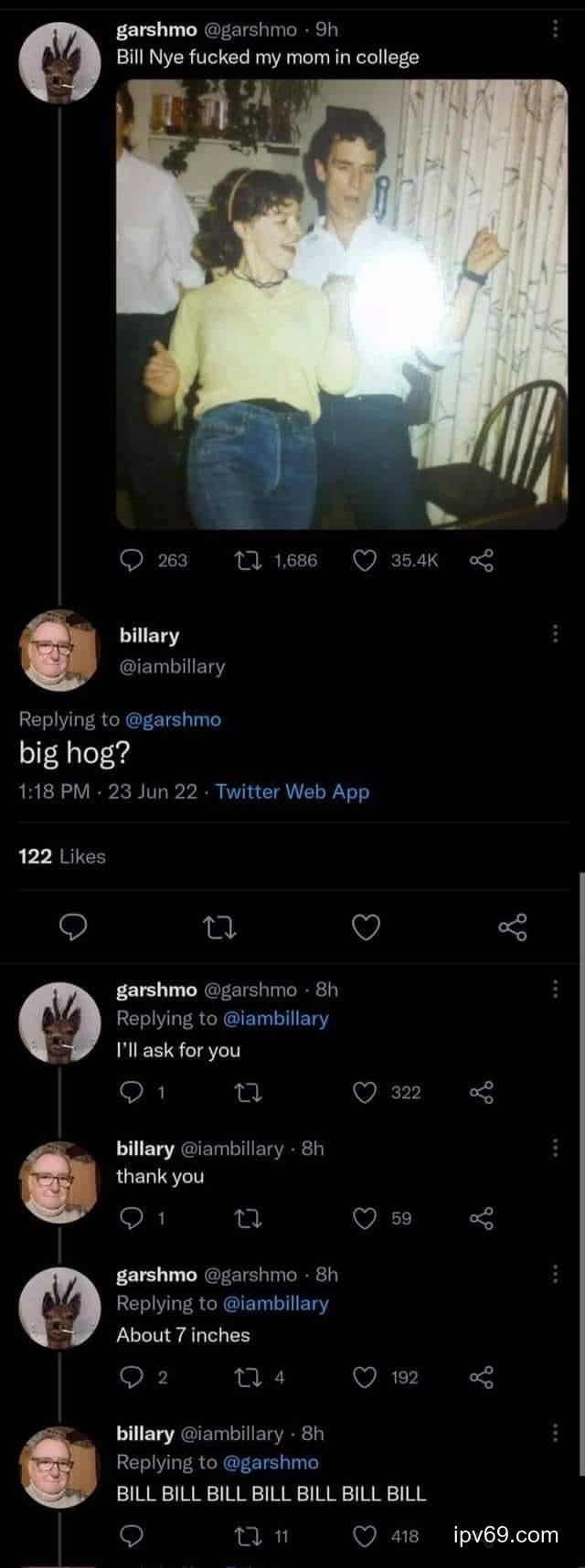View the 122 Likes list

pyautogui.click(x=62, y=856)
